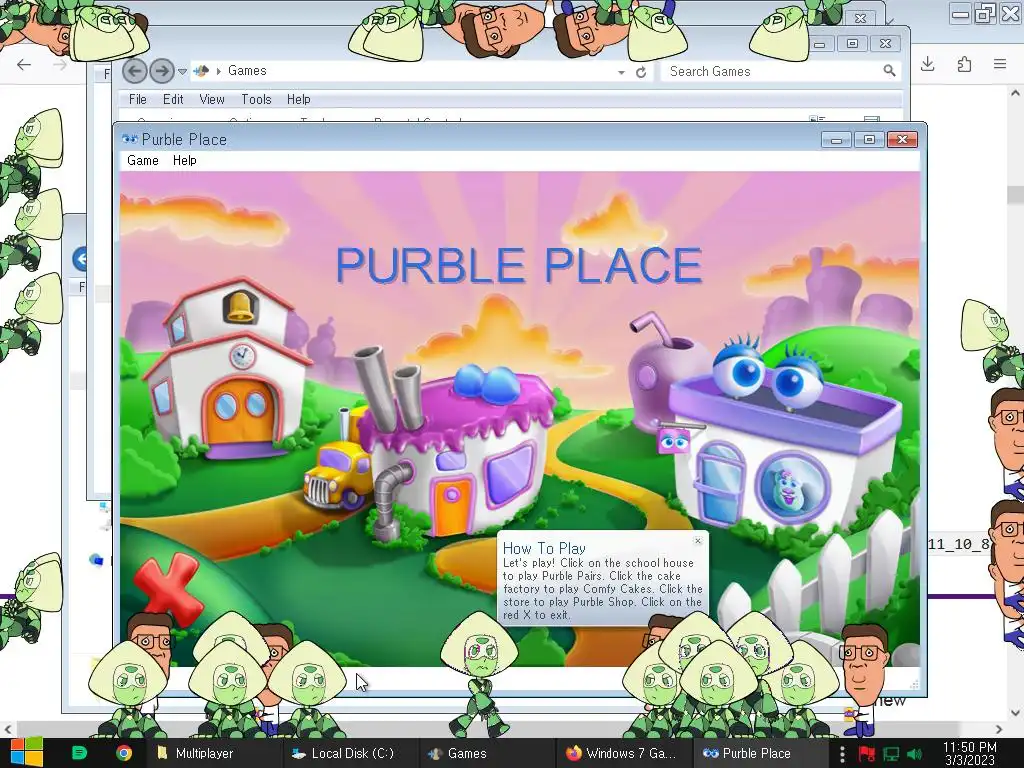Go back in Games explorer window
1024x768 pixels.
(x=135, y=71)
